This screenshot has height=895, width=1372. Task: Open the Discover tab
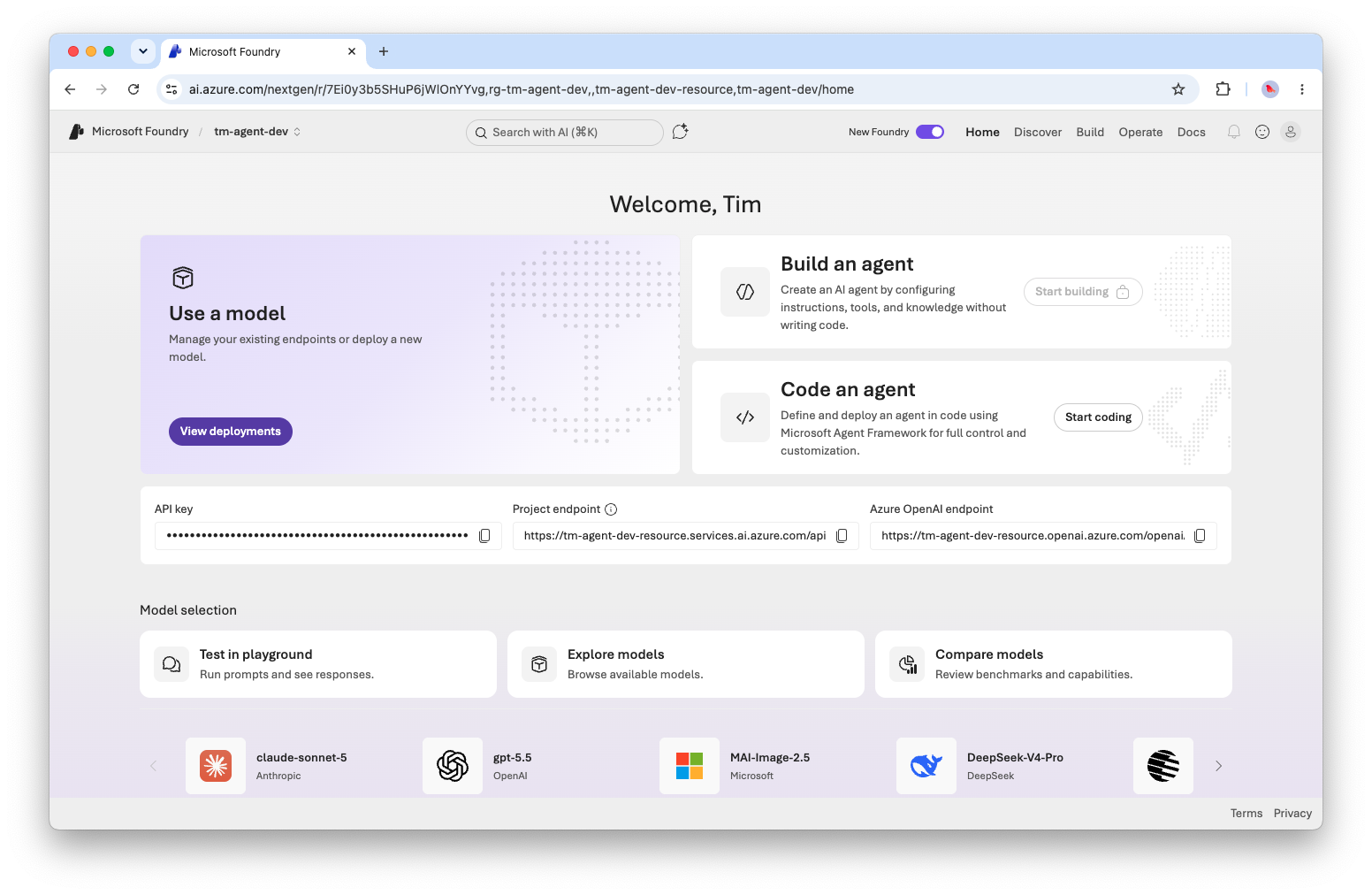pos(1038,132)
